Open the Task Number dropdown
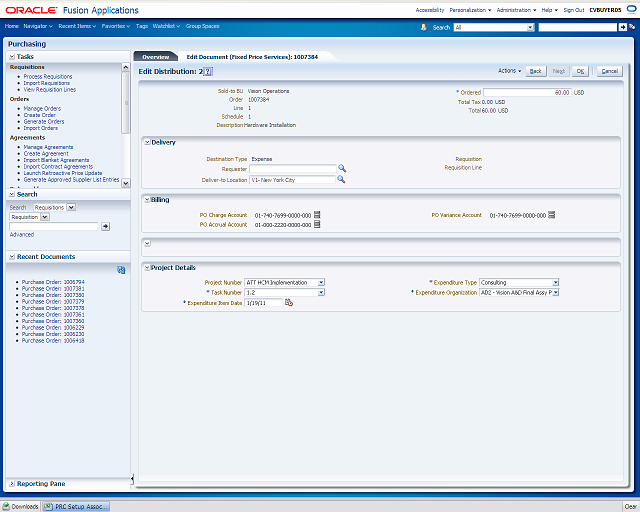 coord(321,292)
